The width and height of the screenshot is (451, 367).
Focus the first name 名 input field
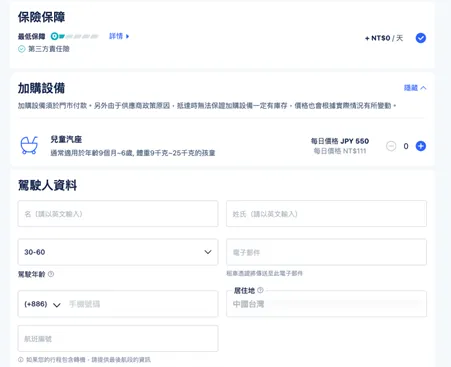[x=118, y=214]
